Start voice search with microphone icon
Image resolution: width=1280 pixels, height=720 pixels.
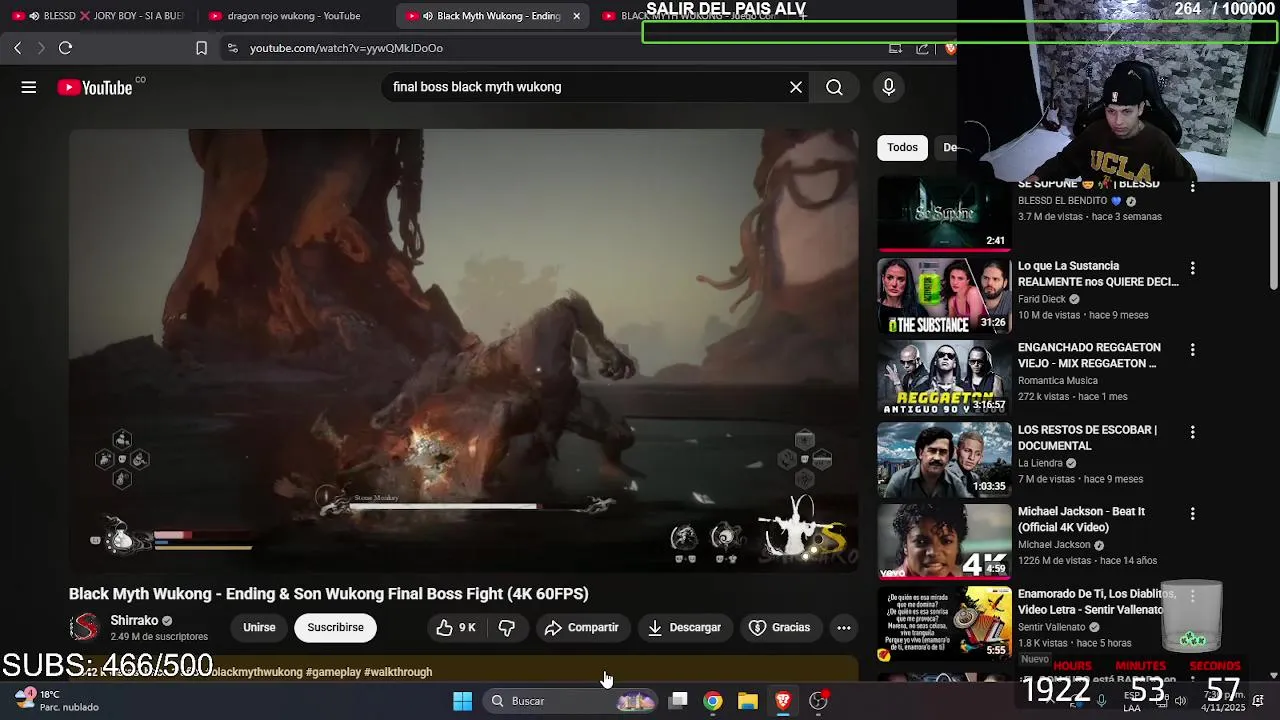888,87
